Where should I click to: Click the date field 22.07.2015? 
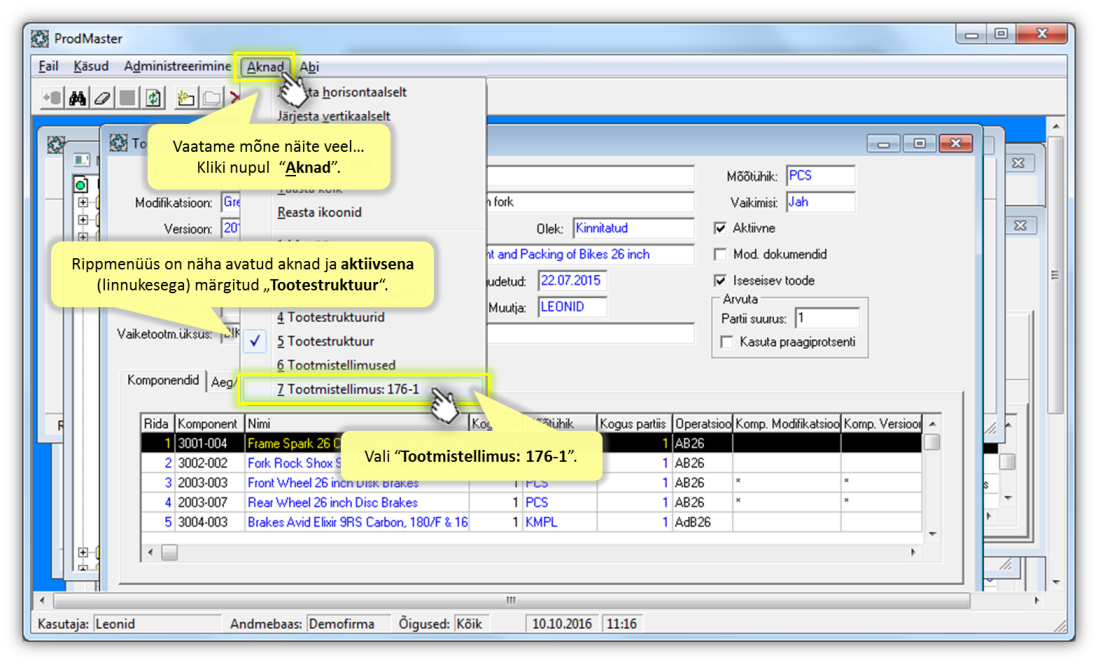[x=572, y=281]
